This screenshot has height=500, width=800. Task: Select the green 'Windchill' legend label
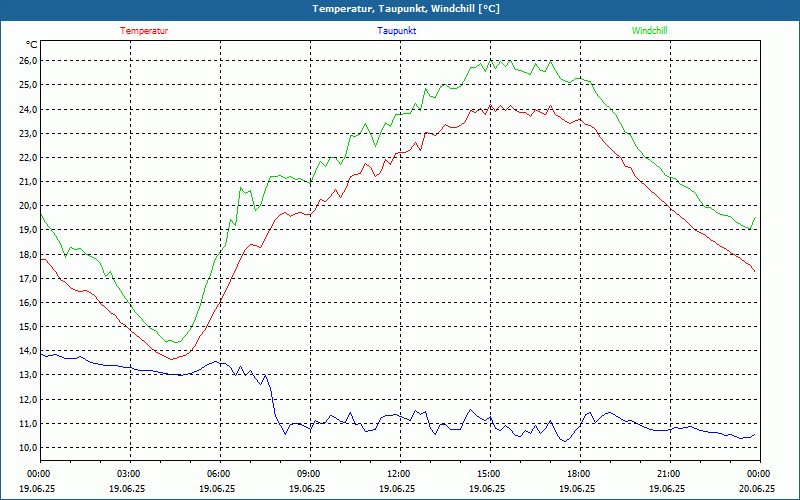(x=649, y=31)
